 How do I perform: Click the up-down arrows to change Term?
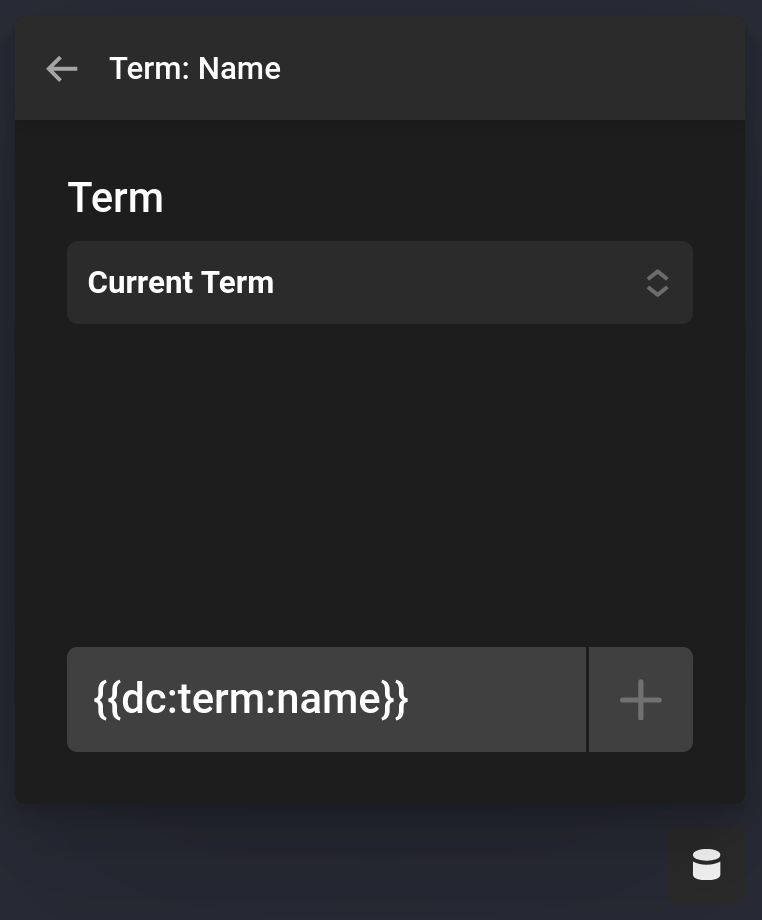point(657,283)
